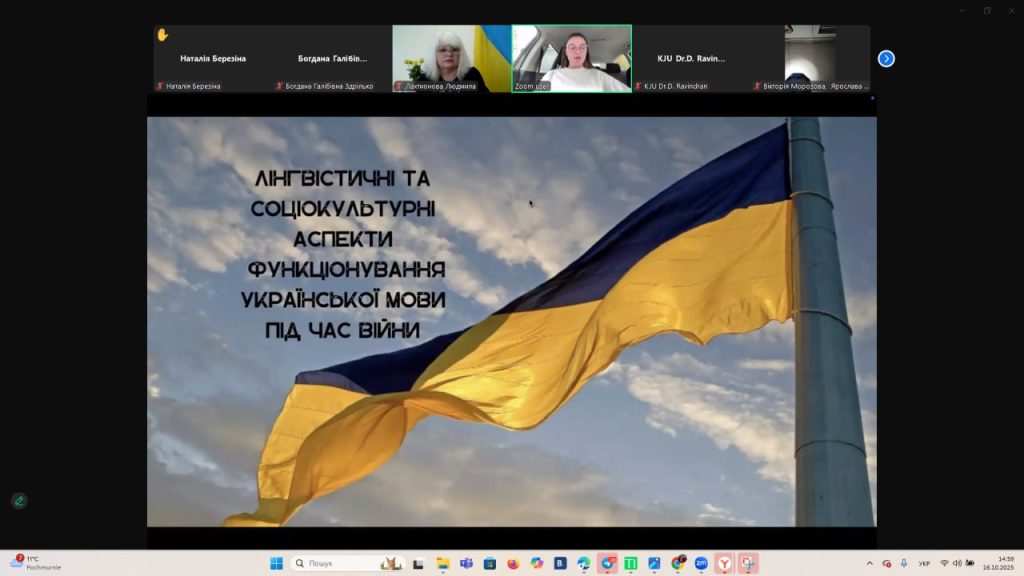Select Наталія Березіна's participant tile
1024x576 pixels.
pyautogui.click(x=212, y=59)
